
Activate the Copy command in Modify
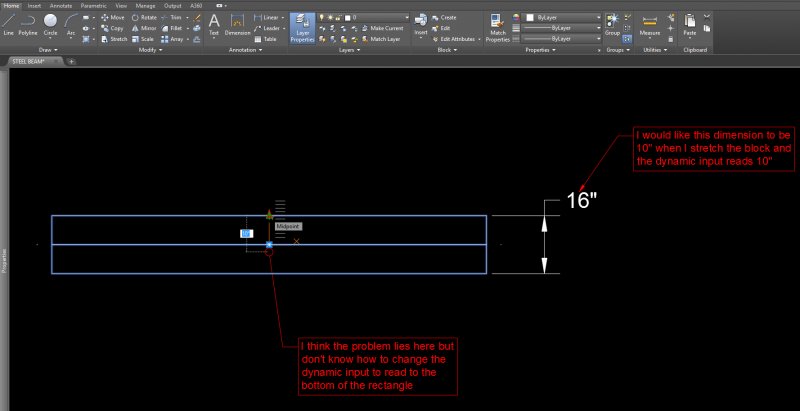pos(112,28)
